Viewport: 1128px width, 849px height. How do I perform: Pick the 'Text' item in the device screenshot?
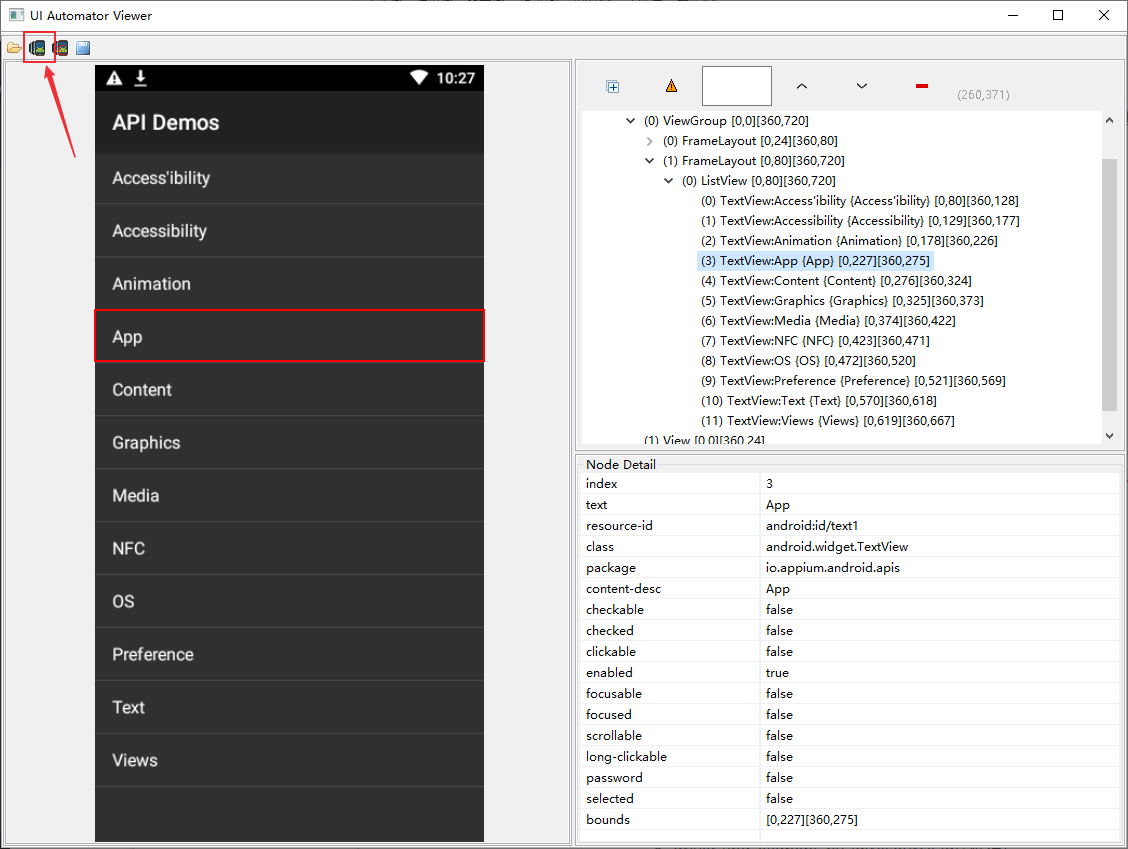[289, 707]
